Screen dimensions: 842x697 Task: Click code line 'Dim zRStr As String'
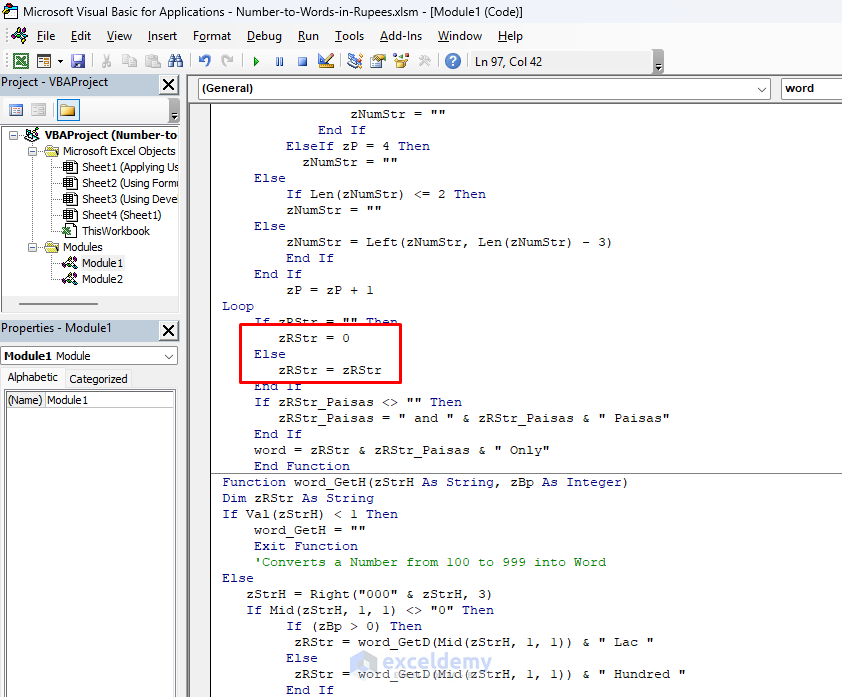(x=298, y=498)
